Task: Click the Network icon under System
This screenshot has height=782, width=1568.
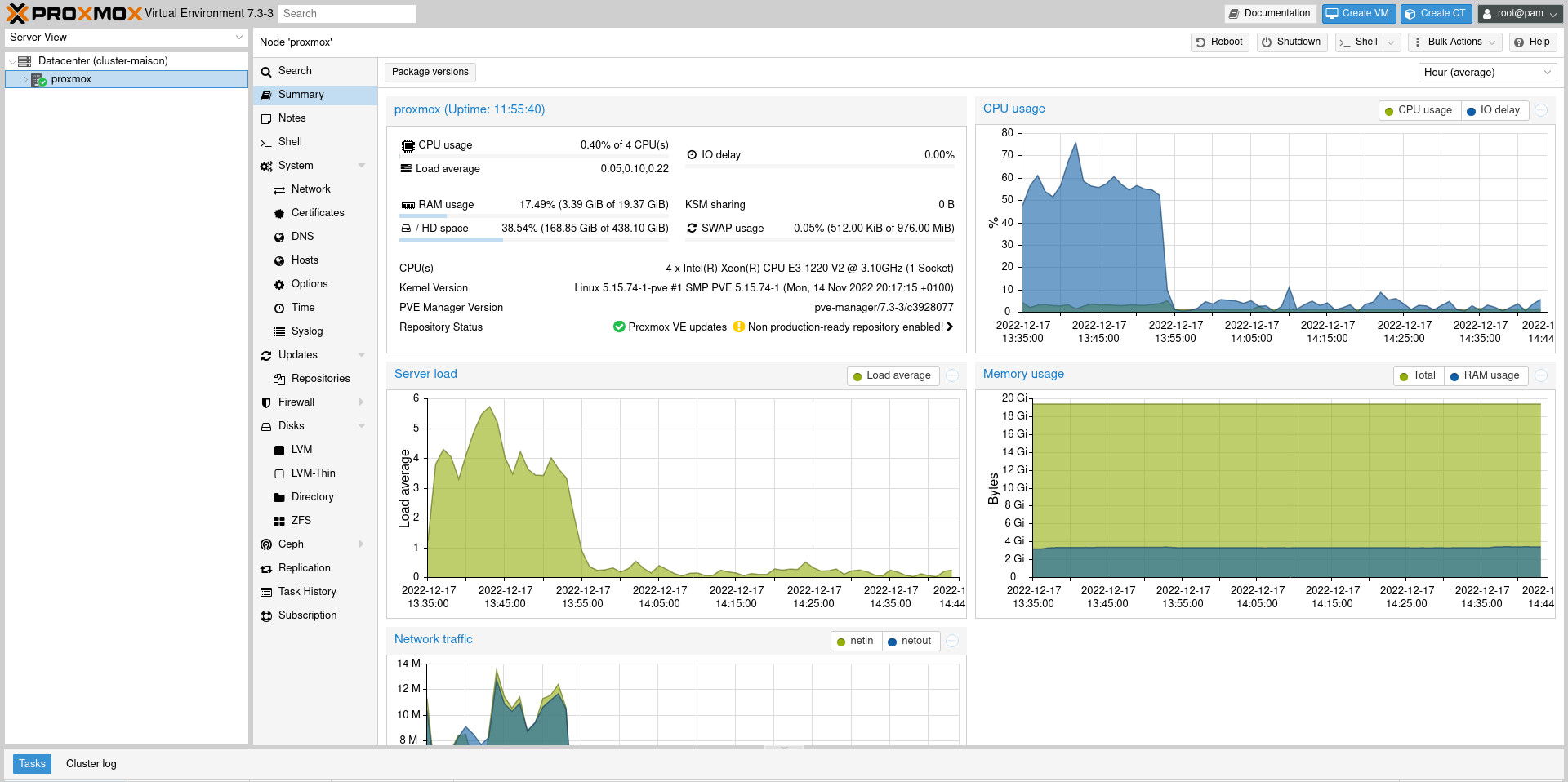Action: tap(279, 190)
